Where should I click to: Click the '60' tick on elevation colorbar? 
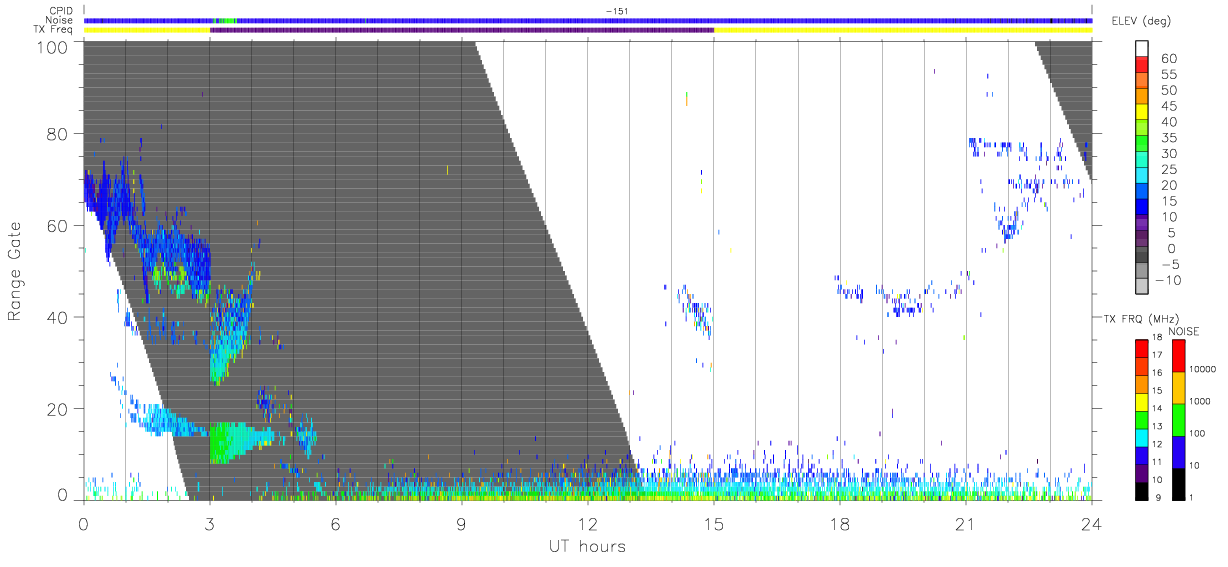click(1170, 59)
